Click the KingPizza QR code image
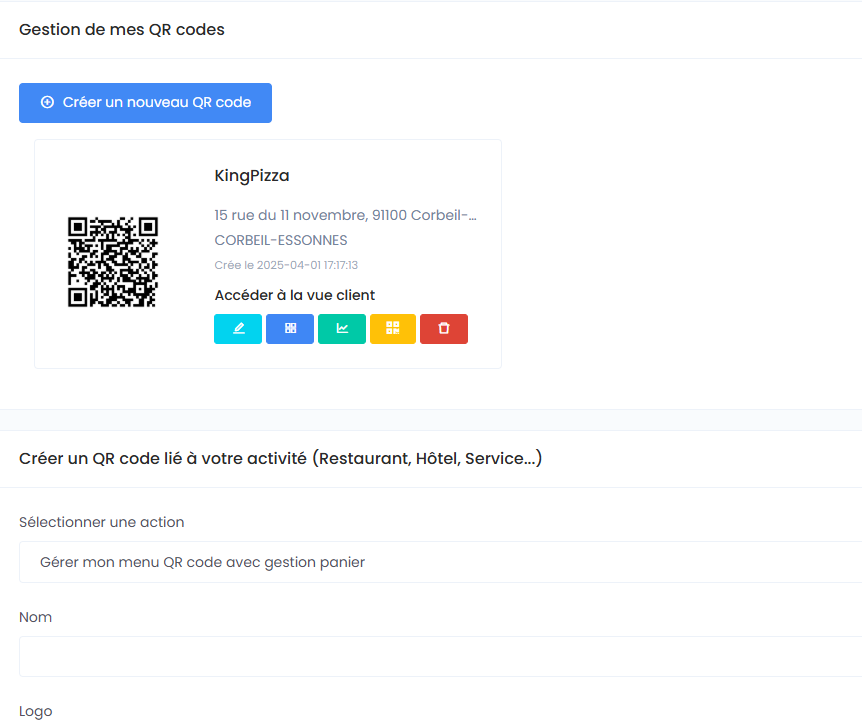 (x=113, y=262)
